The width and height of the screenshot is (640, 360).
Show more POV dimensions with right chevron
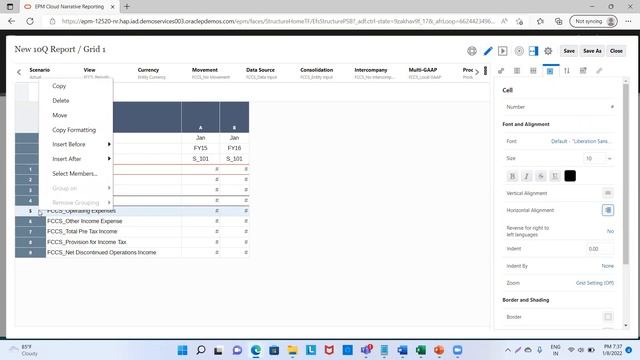(x=477, y=72)
